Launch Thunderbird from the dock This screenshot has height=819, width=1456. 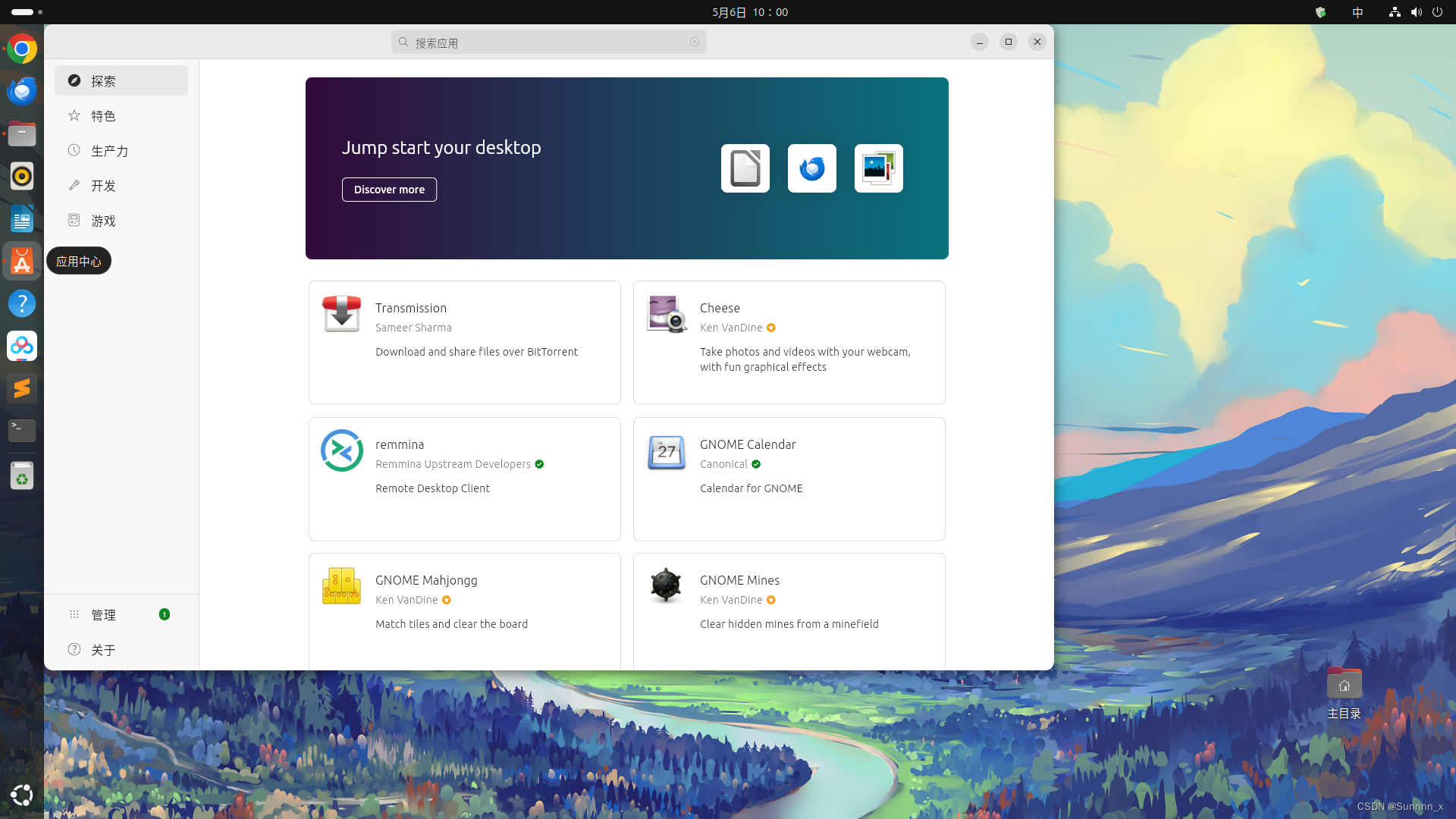[x=21, y=90]
